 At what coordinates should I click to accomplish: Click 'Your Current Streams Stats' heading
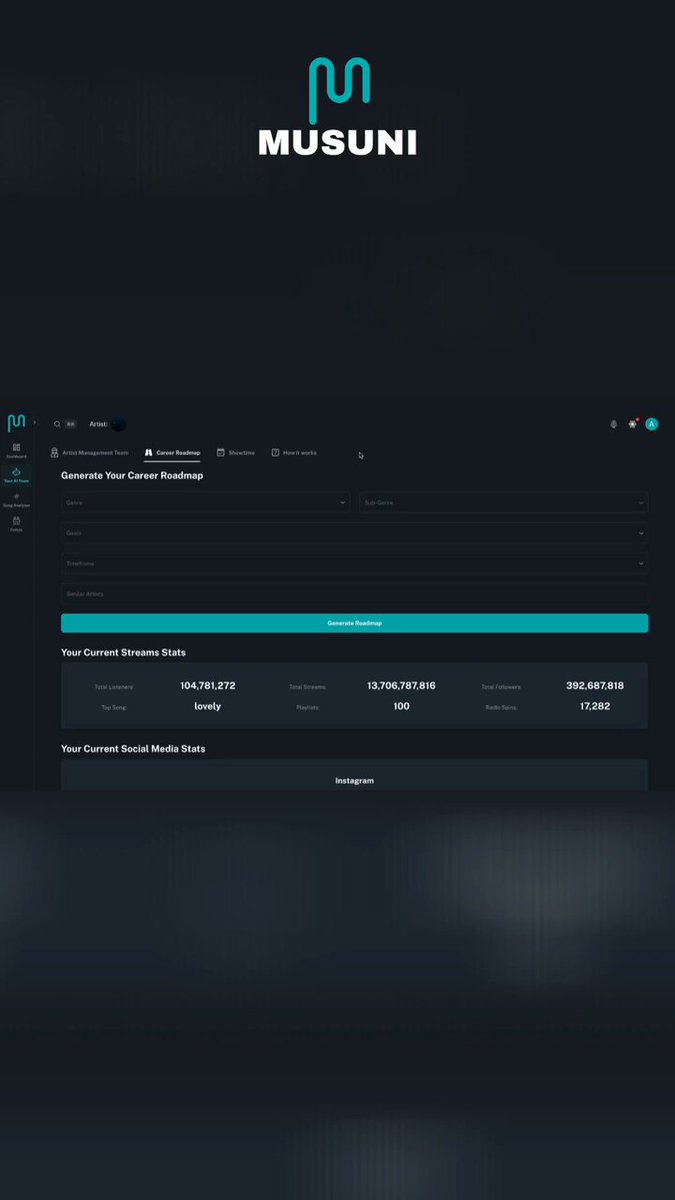coord(123,652)
